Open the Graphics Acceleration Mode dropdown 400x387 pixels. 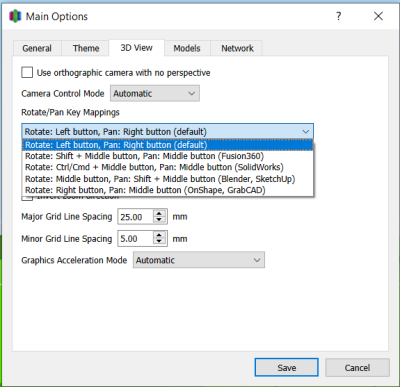tap(199, 260)
